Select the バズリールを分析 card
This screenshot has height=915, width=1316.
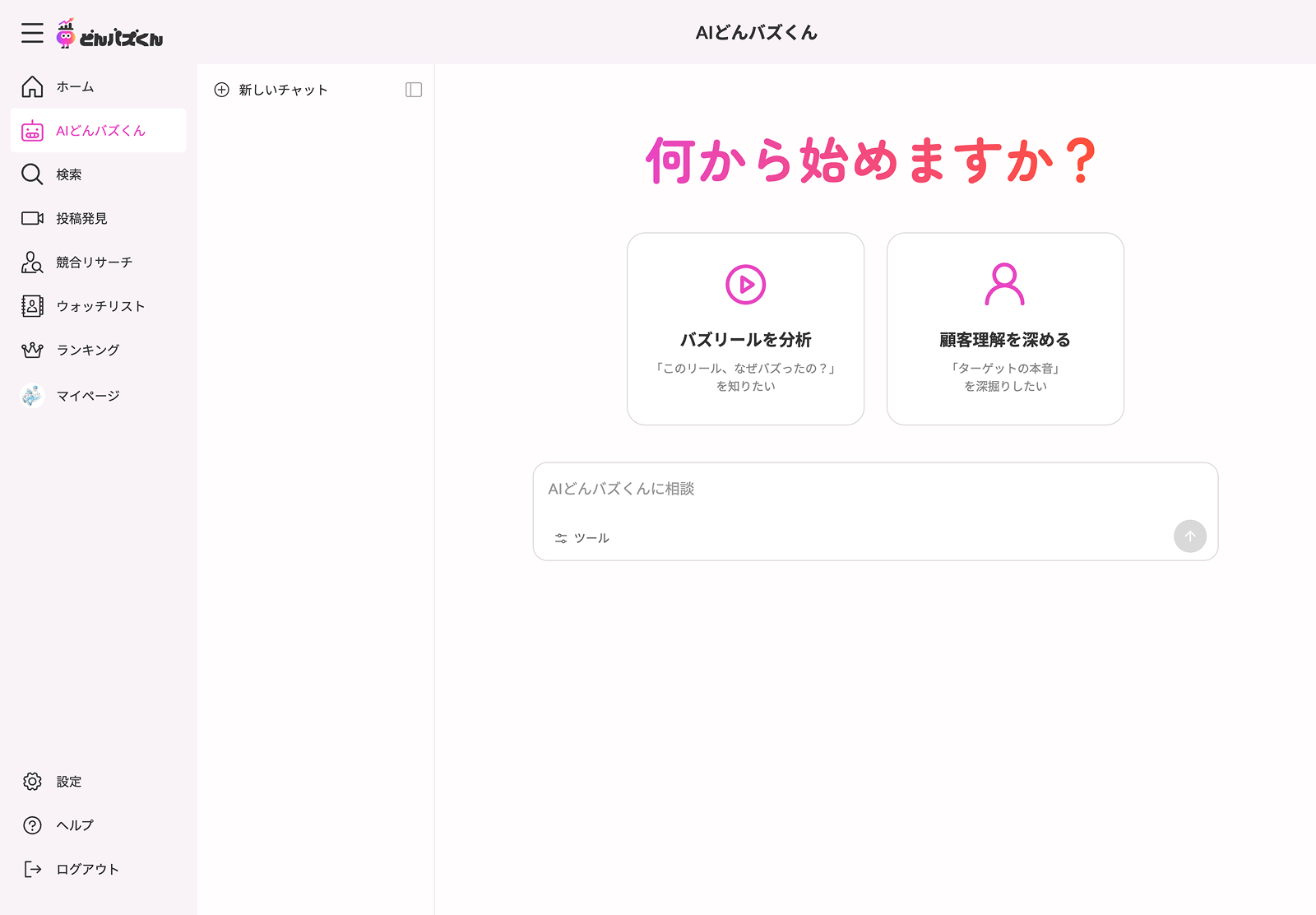pos(745,328)
